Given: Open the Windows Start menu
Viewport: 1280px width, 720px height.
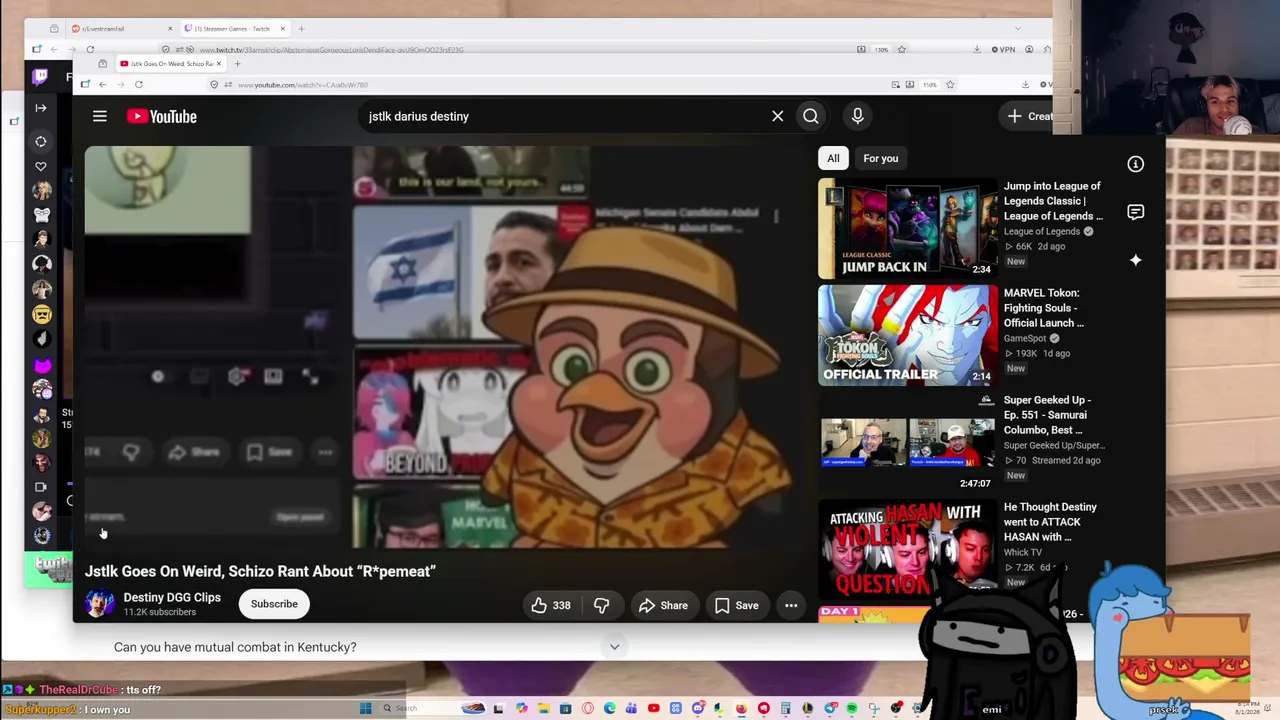Looking at the screenshot, I should (x=366, y=709).
